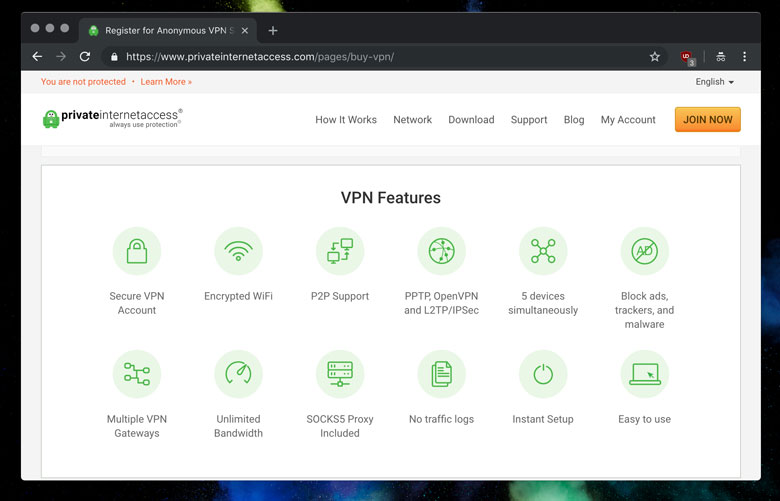Viewport: 780px width, 501px height.
Task: Open a new tab with the plus button
Action: coord(273,31)
